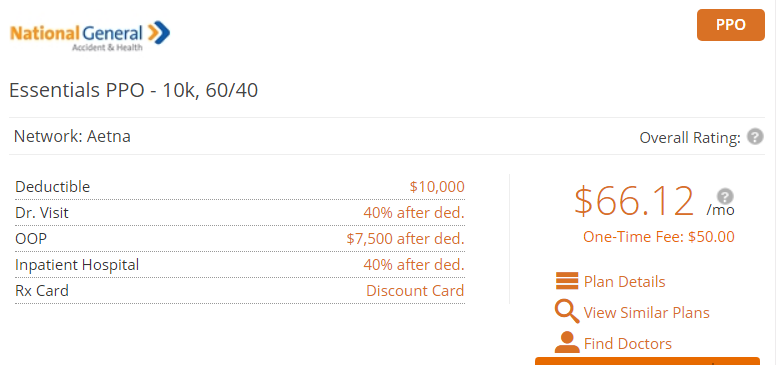This screenshot has height=365, width=782.
Task: Click the Rx Card Discount Card value
Action: [x=415, y=291]
